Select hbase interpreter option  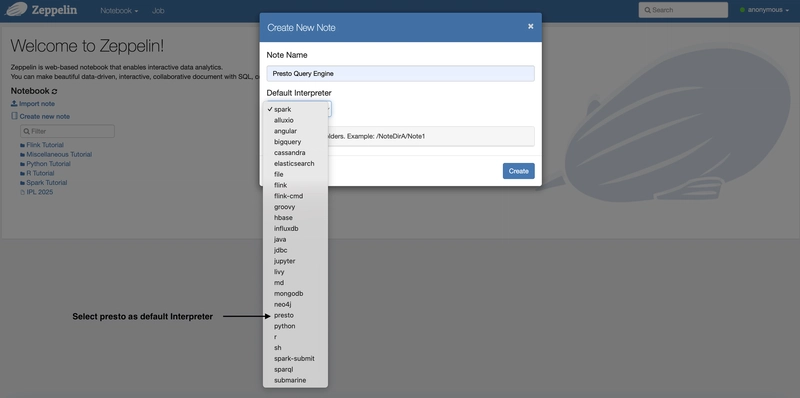(295, 218)
